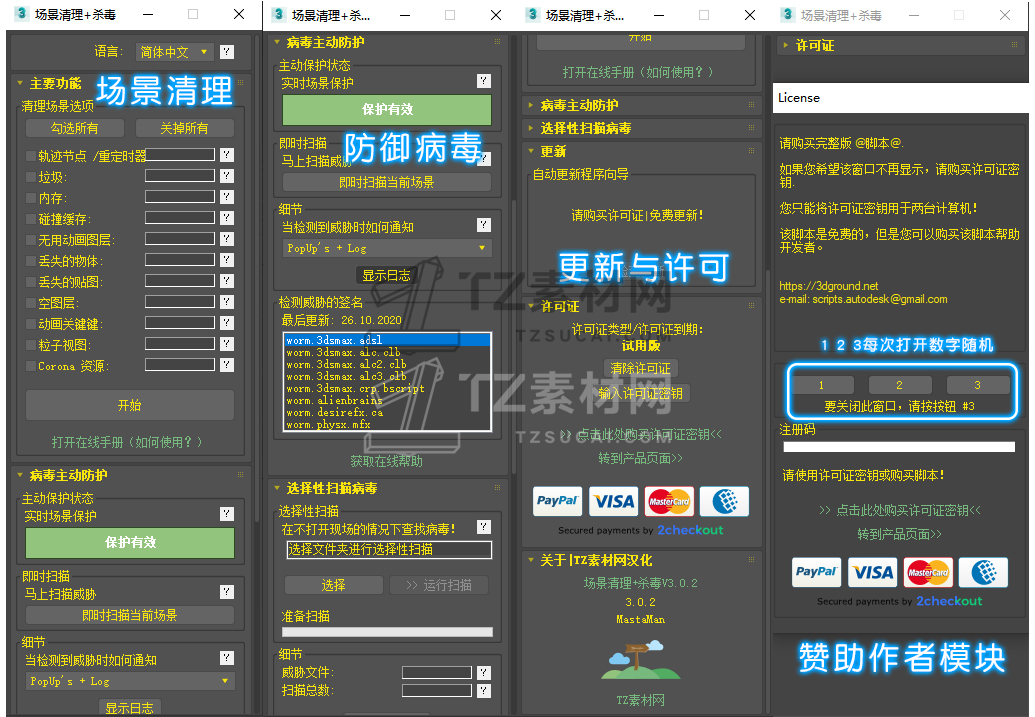Click the 勾选所有 button
The image size is (1035, 717).
point(75,128)
